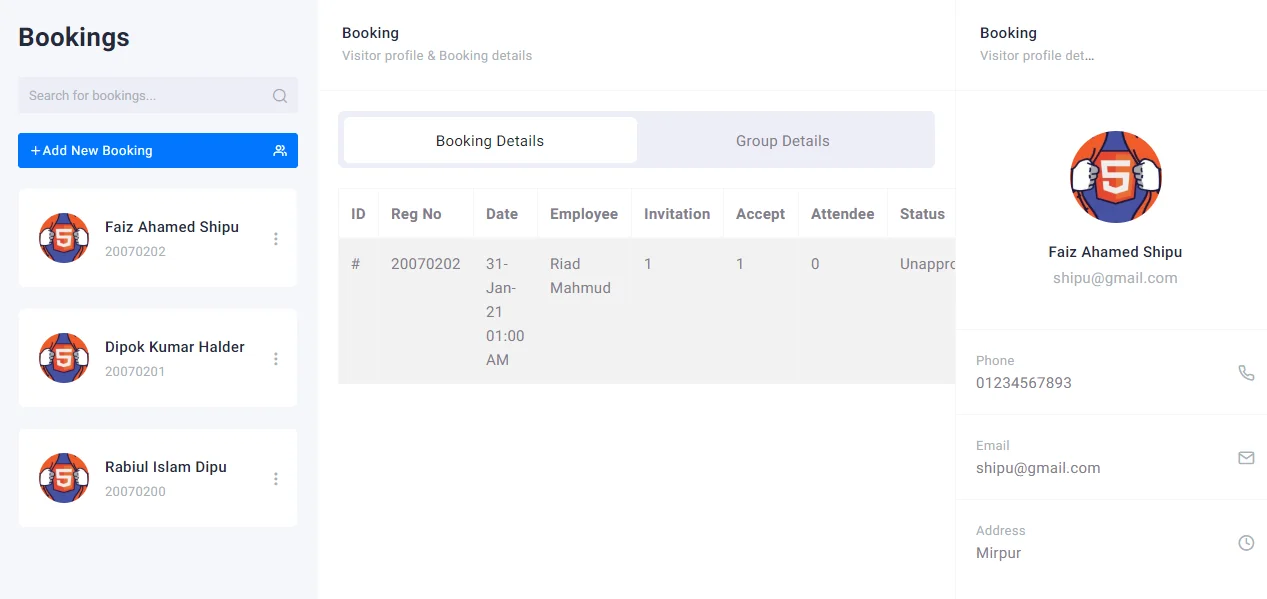Switch to the Booking Details tab

(x=490, y=141)
